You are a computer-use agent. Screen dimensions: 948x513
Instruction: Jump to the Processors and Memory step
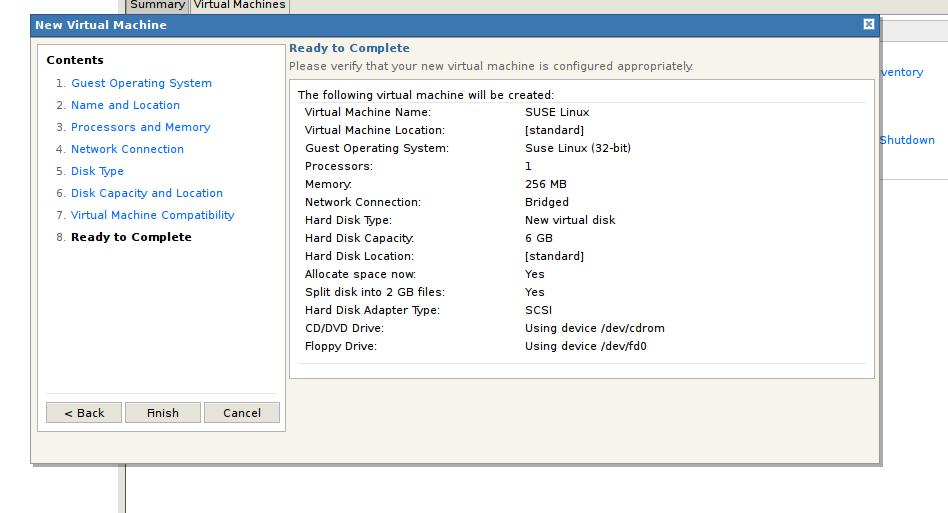pyautogui.click(x=140, y=128)
